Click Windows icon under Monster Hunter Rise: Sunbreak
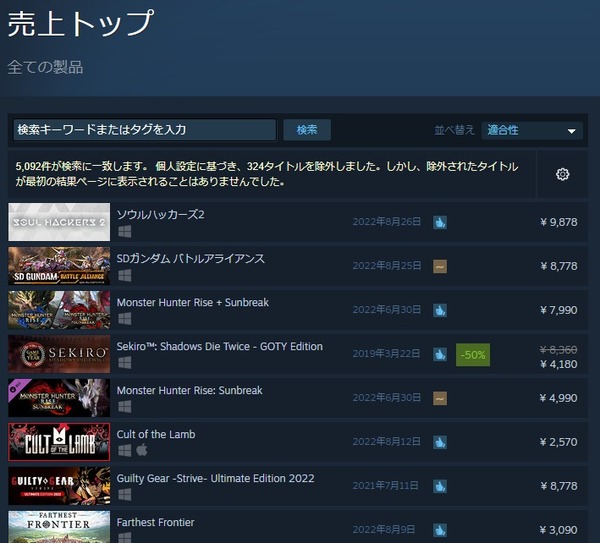The width and height of the screenshot is (600, 543). tap(125, 406)
